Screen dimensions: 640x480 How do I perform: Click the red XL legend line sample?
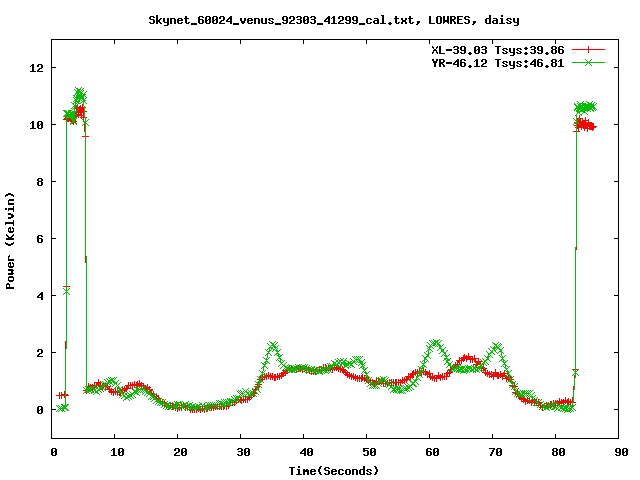pyautogui.click(x=588, y=50)
